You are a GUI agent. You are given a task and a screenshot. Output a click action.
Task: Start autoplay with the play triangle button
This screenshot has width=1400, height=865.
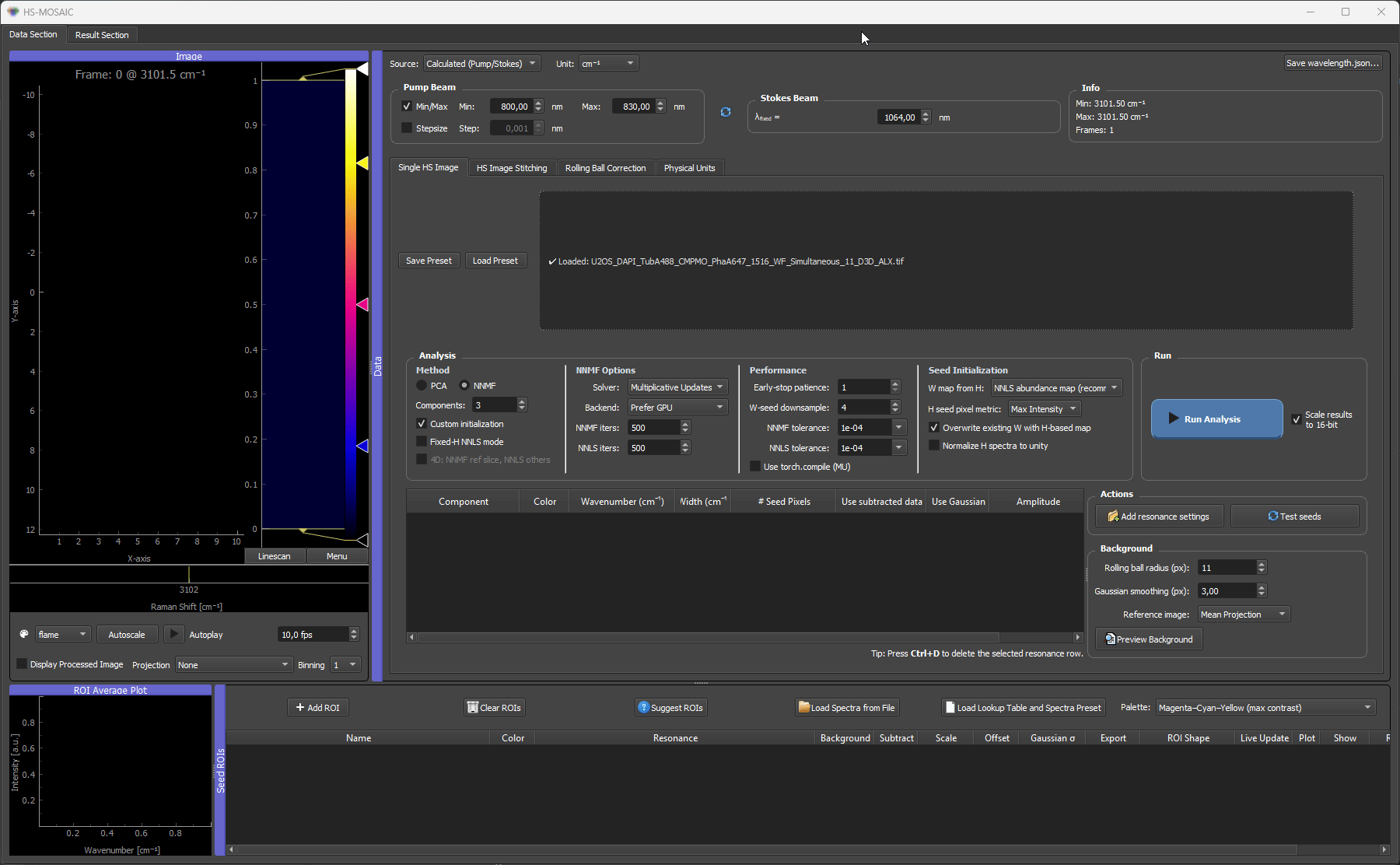pyautogui.click(x=174, y=634)
